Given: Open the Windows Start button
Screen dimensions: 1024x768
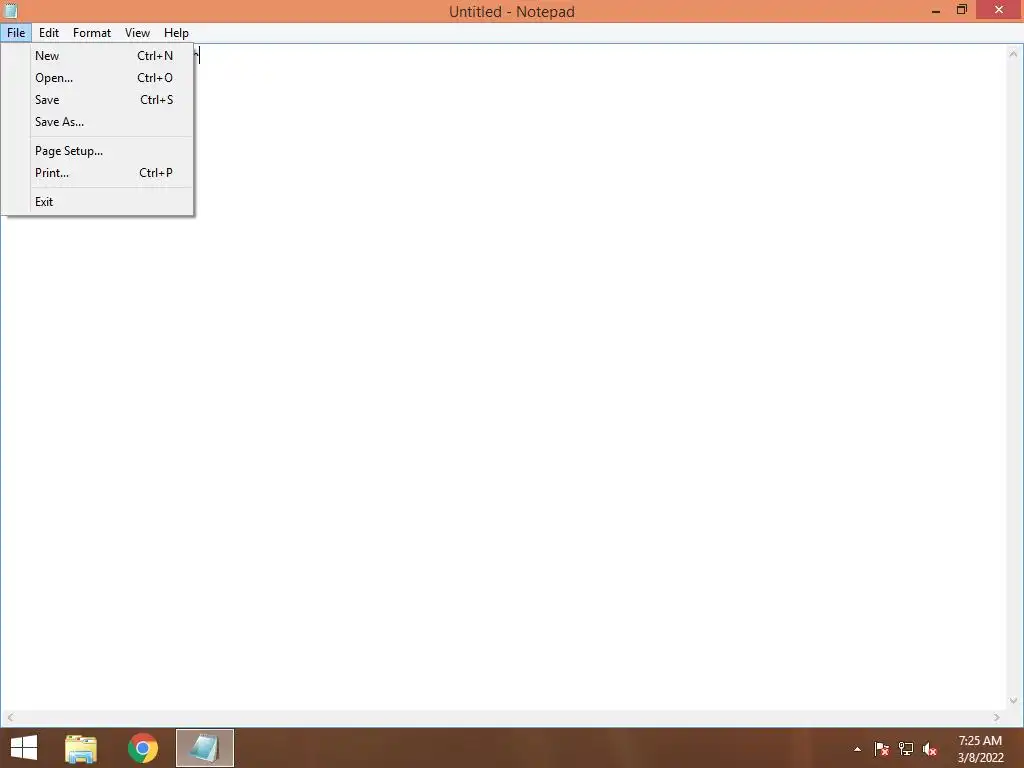Looking at the screenshot, I should (x=24, y=748).
